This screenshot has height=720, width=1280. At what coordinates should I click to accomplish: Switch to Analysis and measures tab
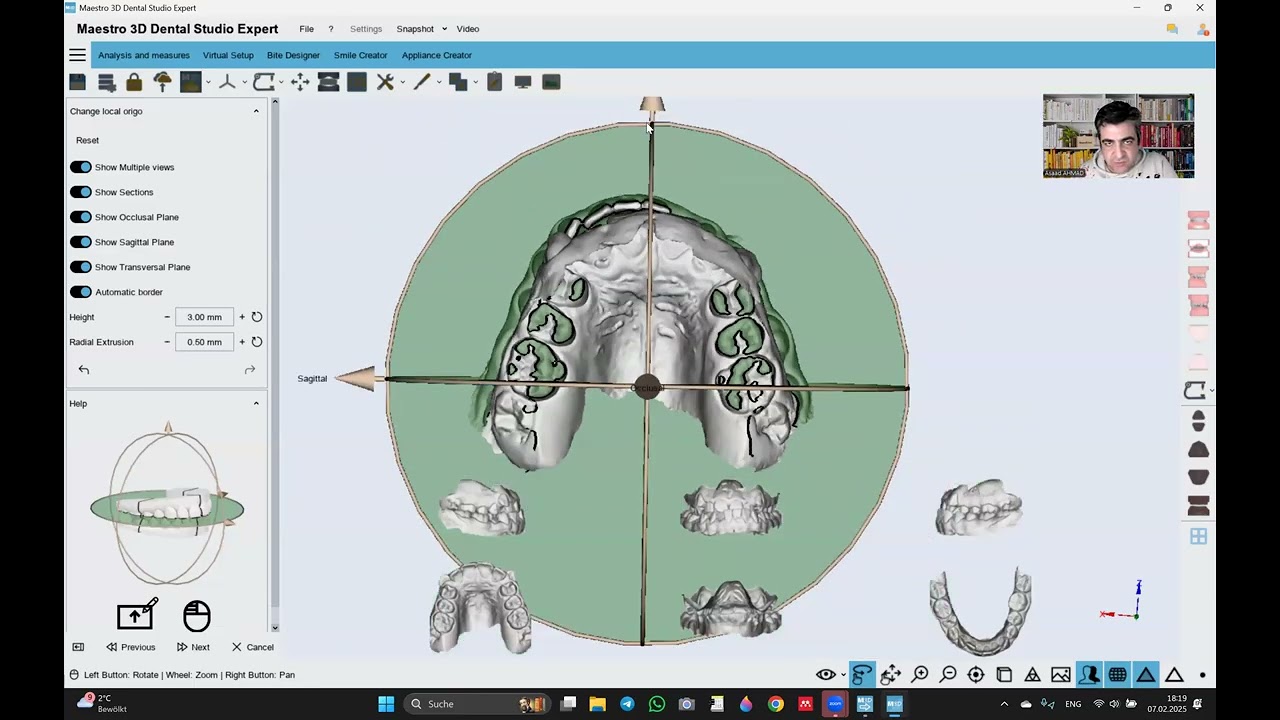(144, 55)
